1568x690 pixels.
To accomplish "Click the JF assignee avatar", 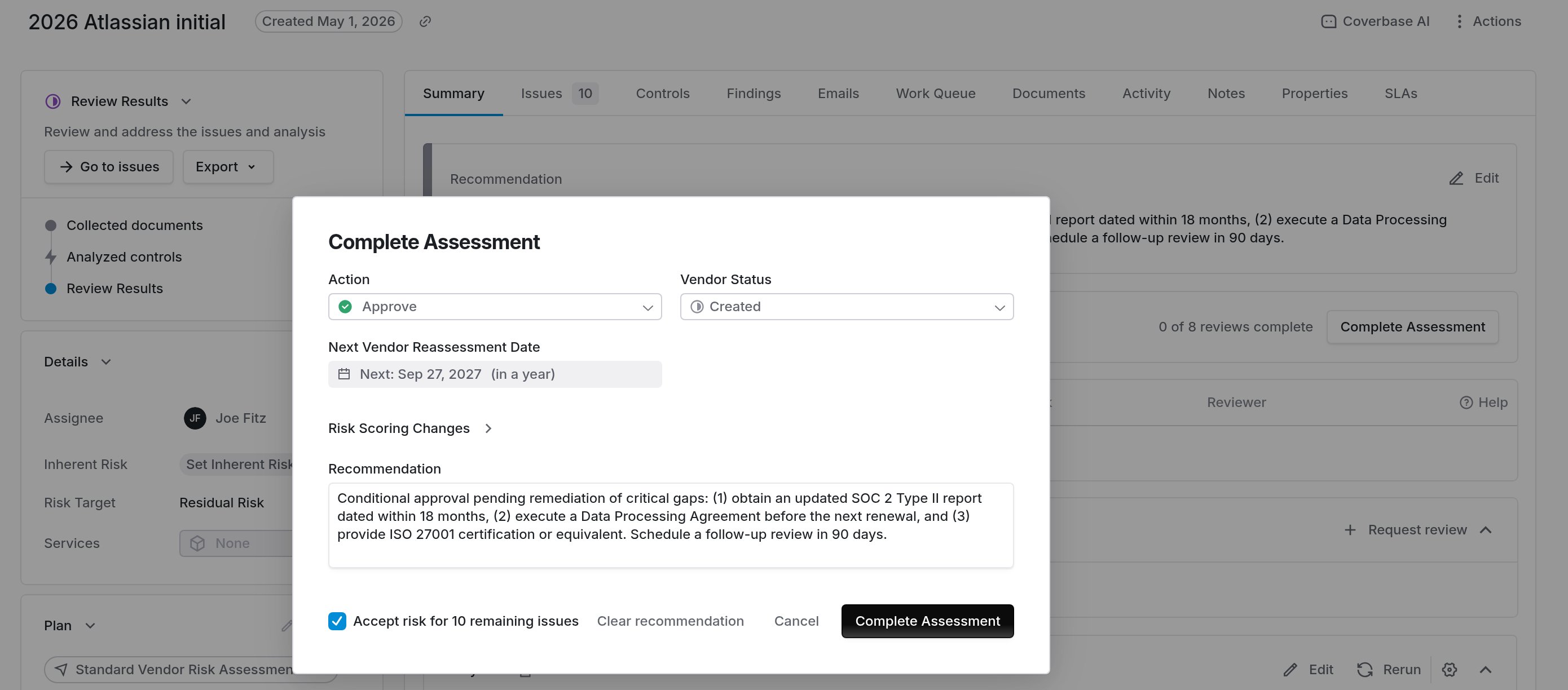I will [x=195, y=418].
